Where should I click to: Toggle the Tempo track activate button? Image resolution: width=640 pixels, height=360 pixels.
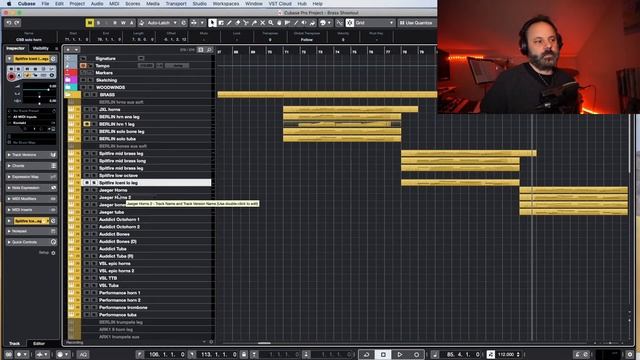[x=83, y=65]
